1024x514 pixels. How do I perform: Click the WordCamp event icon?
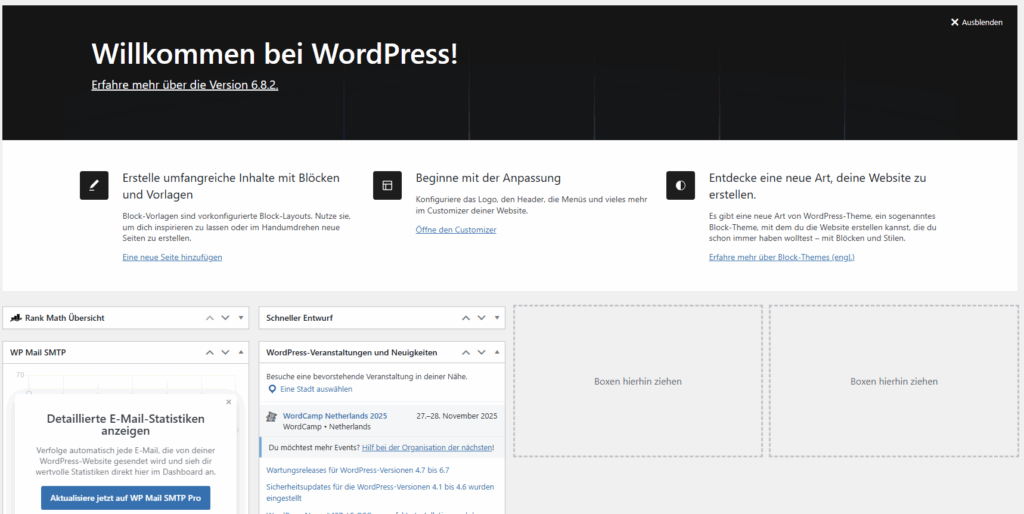pyautogui.click(x=272, y=417)
